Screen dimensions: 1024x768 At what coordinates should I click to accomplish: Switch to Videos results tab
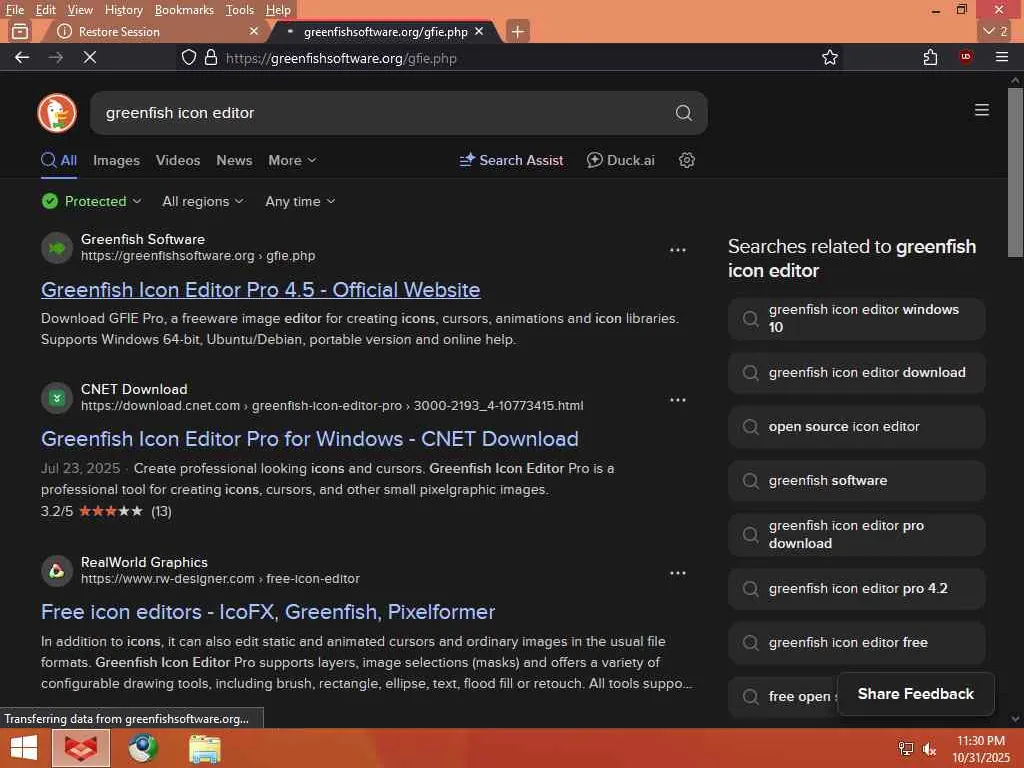coord(178,160)
